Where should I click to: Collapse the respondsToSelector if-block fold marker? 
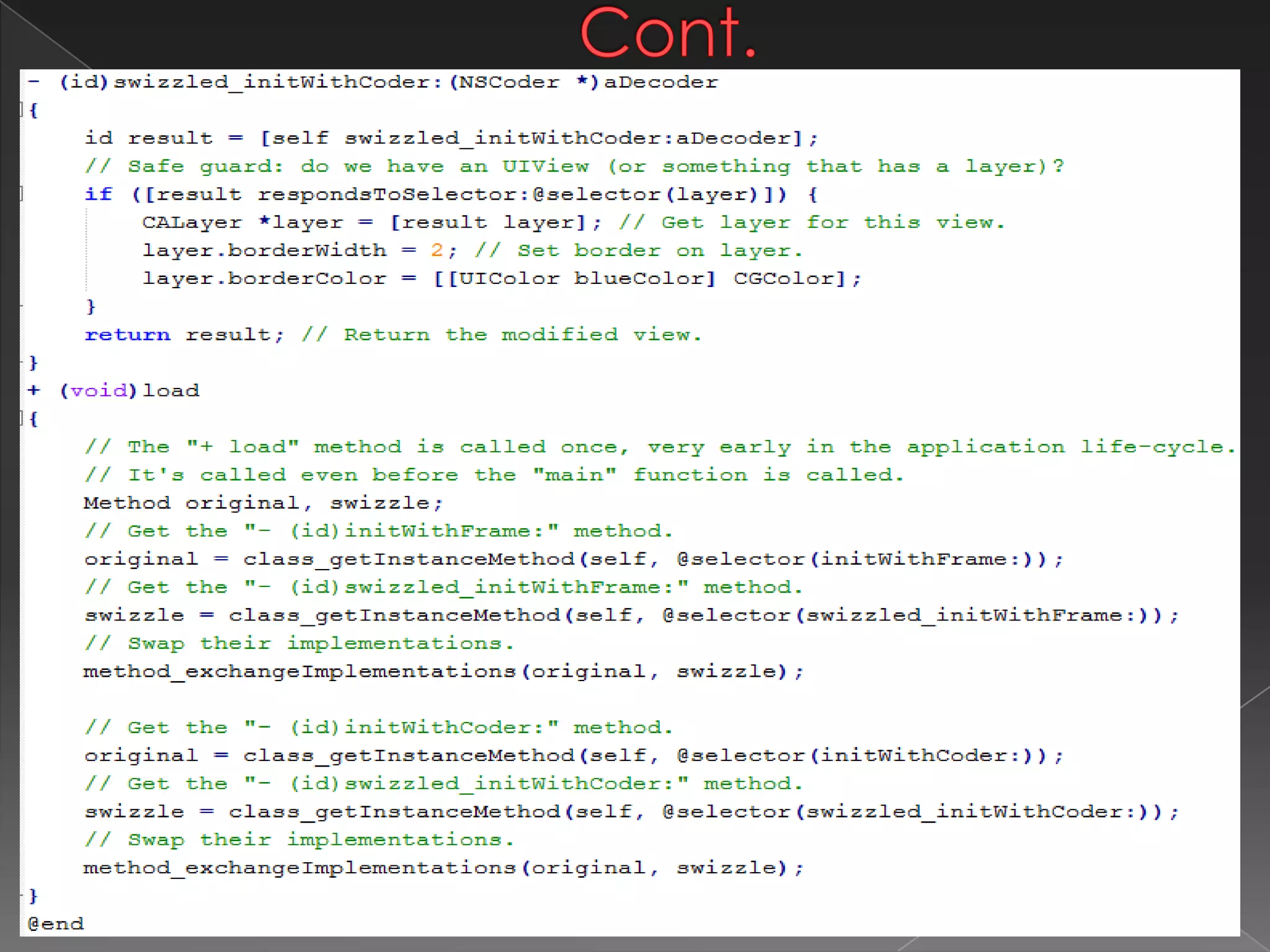coord(22,194)
